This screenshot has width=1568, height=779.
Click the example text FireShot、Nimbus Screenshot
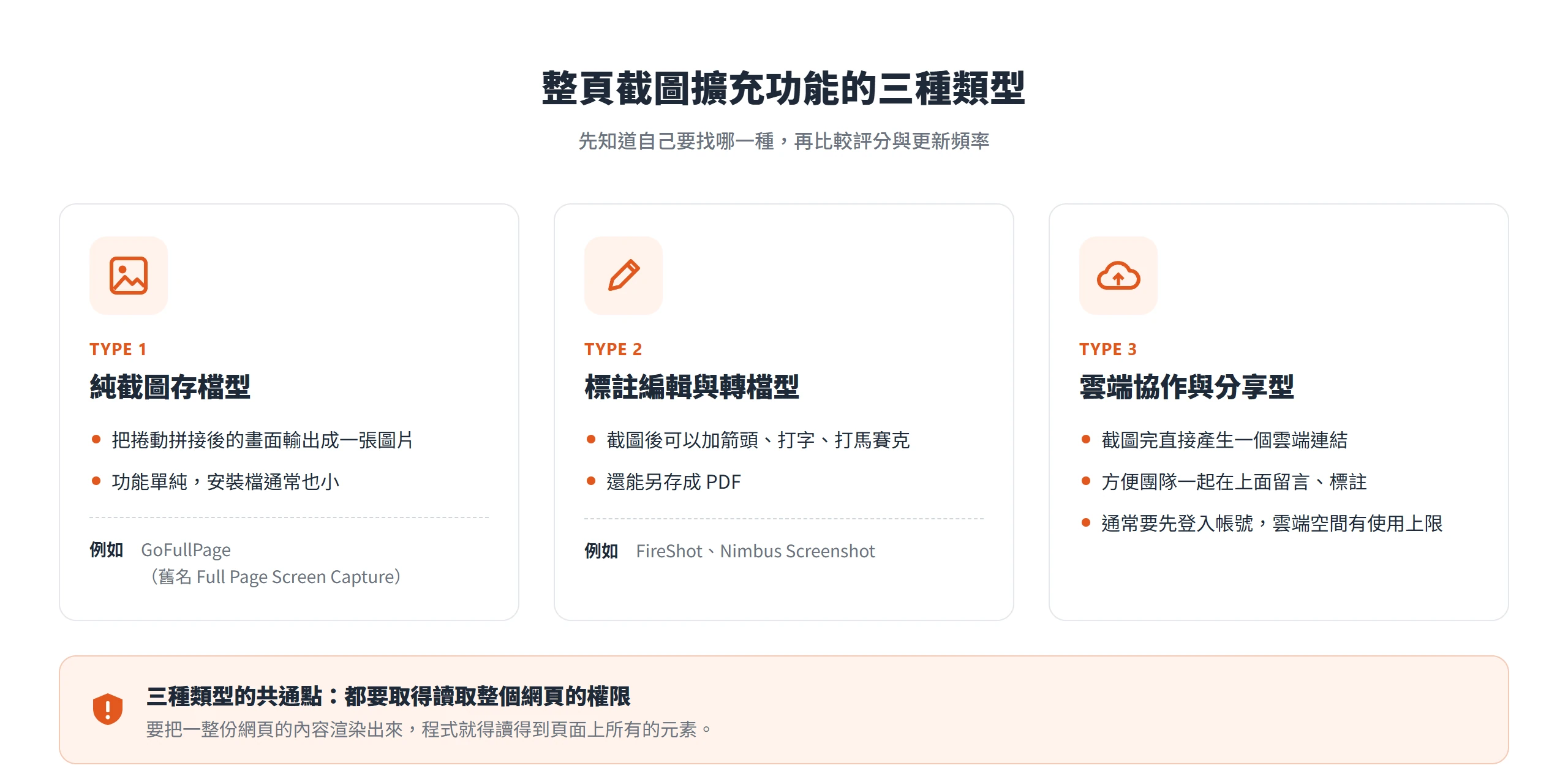pyautogui.click(x=755, y=551)
